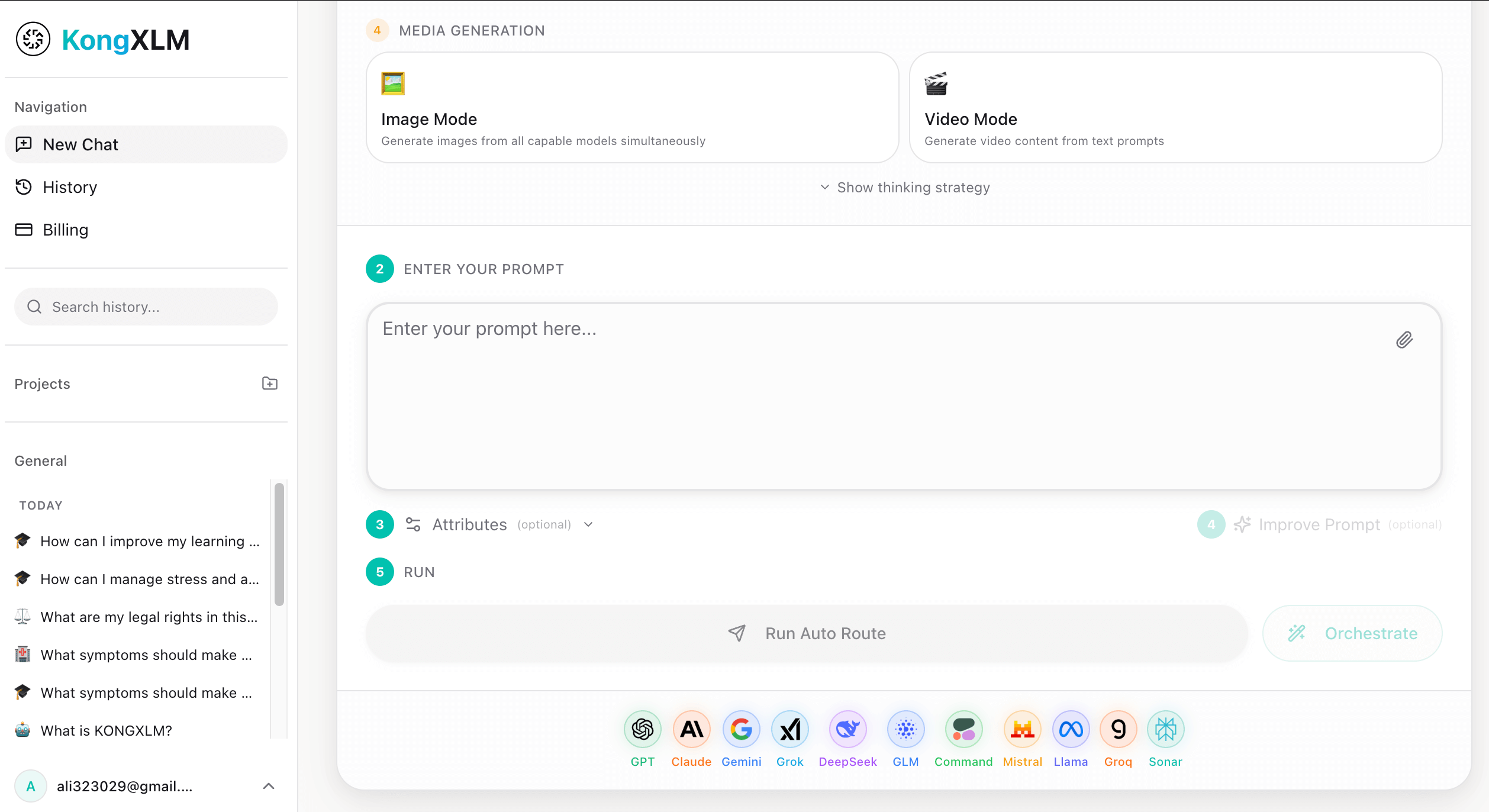The width and height of the screenshot is (1489, 812).
Task: Select the Sonar model icon
Action: (1165, 729)
